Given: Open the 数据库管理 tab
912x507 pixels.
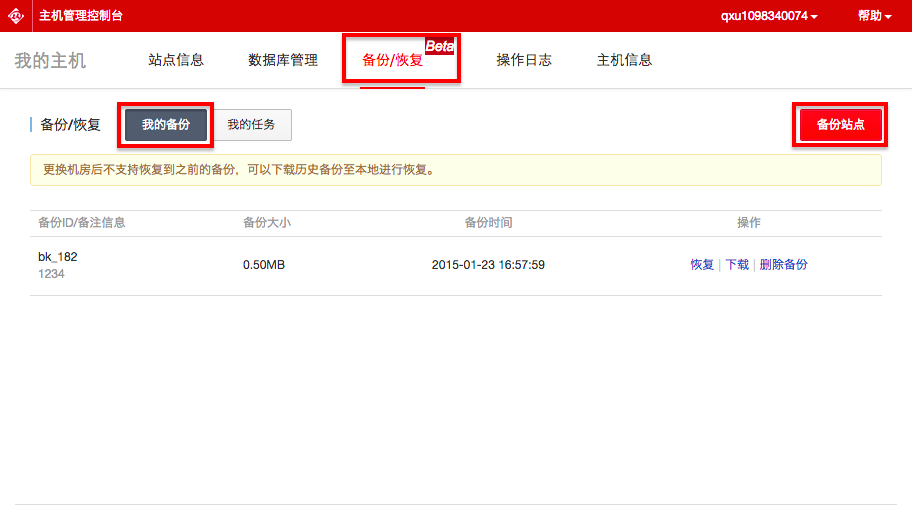Looking at the screenshot, I should (x=283, y=60).
